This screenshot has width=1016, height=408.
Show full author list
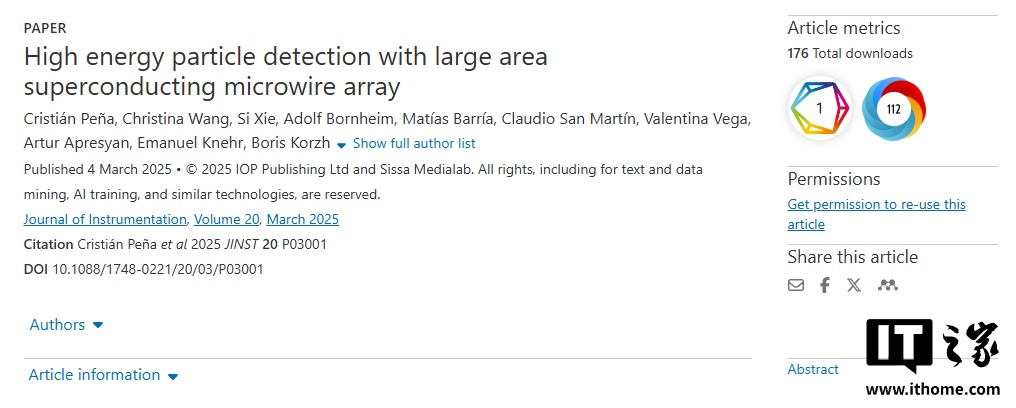(413, 144)
